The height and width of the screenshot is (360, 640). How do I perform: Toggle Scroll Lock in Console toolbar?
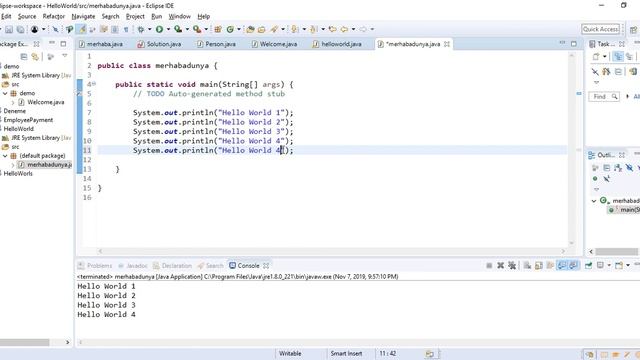coord(538,266)
